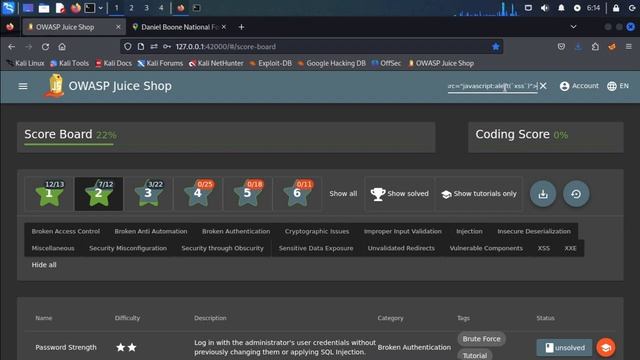Click Hide all categories
Screen dimensions: 640x360
pyautogui.click(x=44, y=265)
